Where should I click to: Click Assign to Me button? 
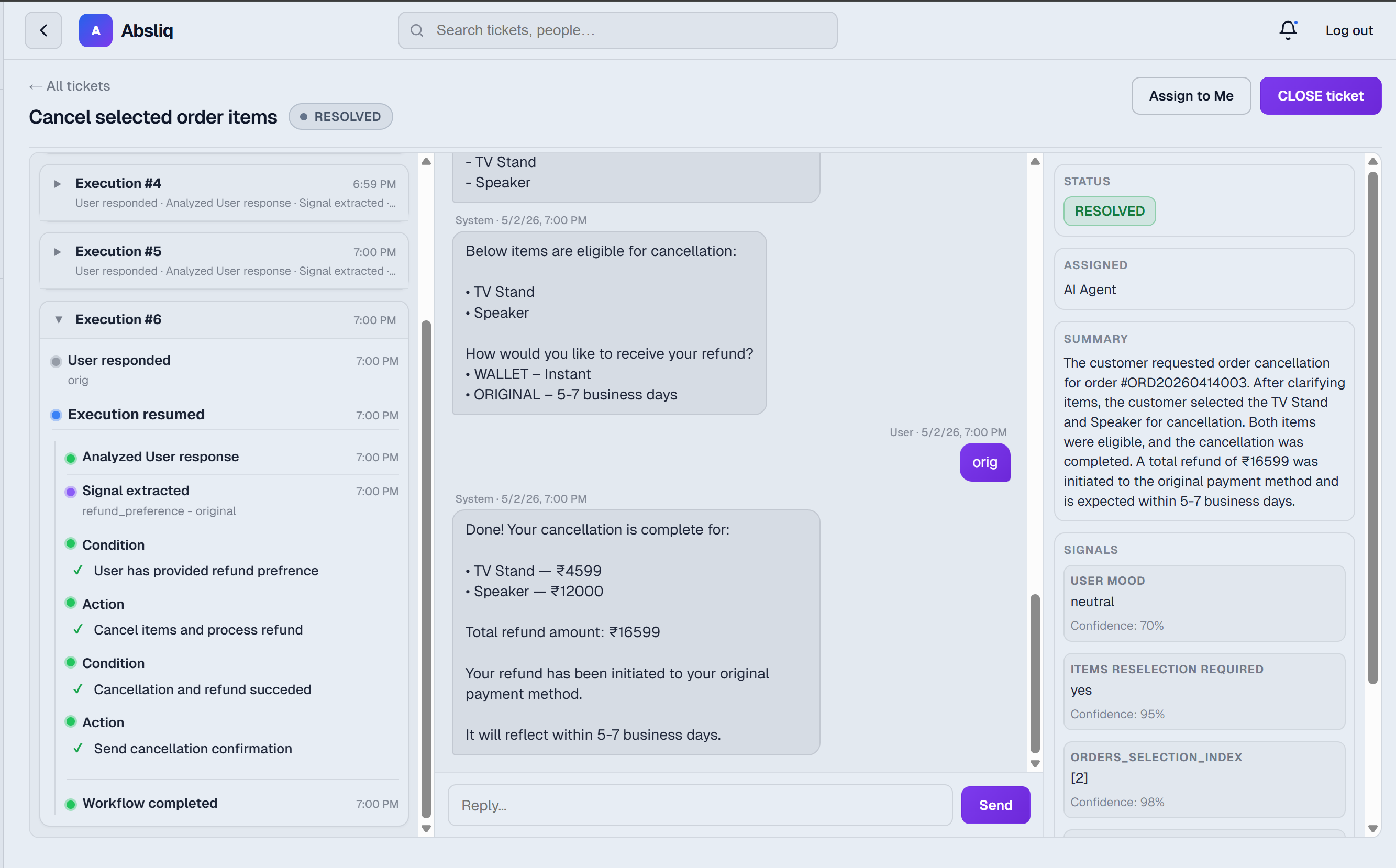click(1191, 96)
